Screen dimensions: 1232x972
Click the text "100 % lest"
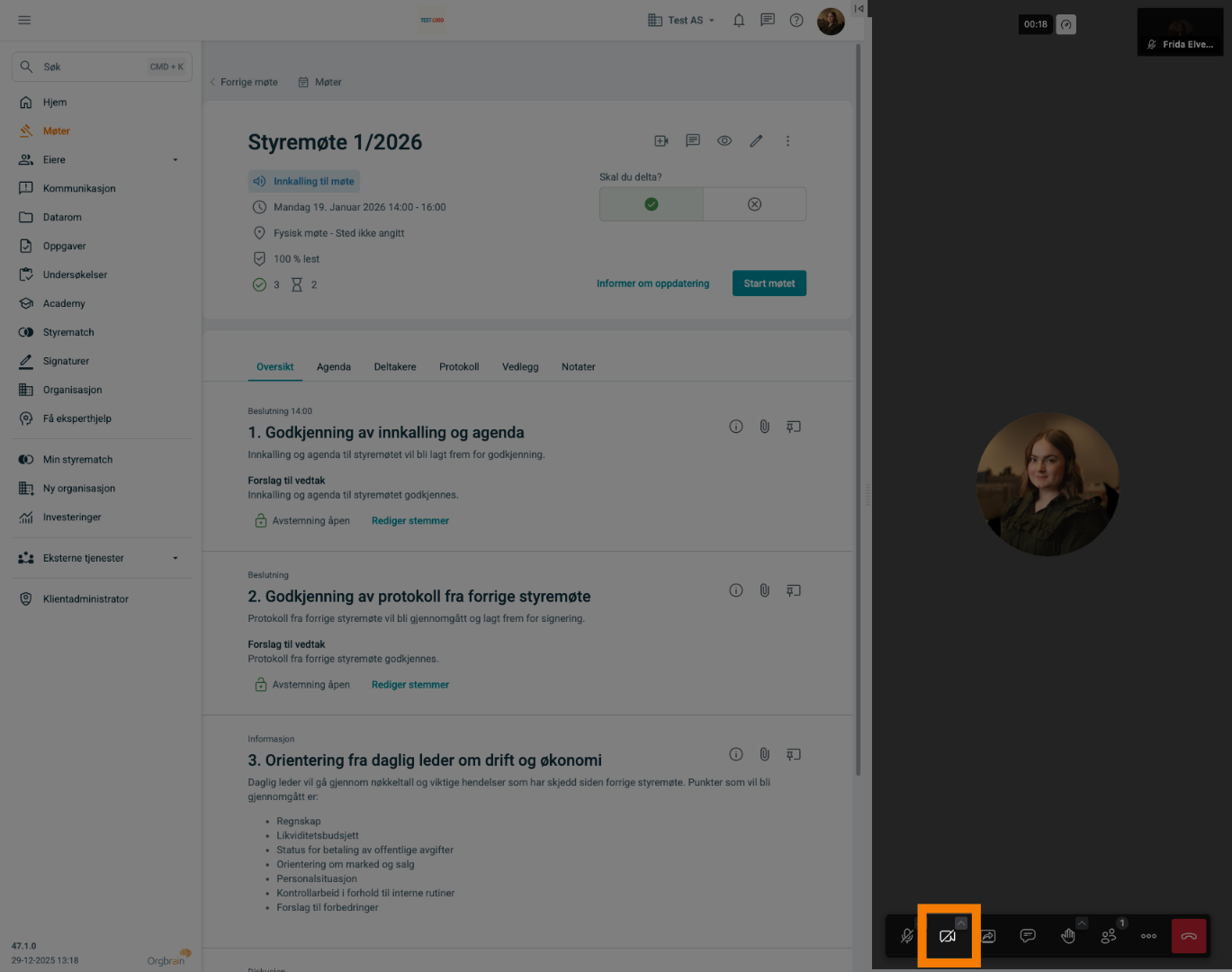(x=297, y=259)
